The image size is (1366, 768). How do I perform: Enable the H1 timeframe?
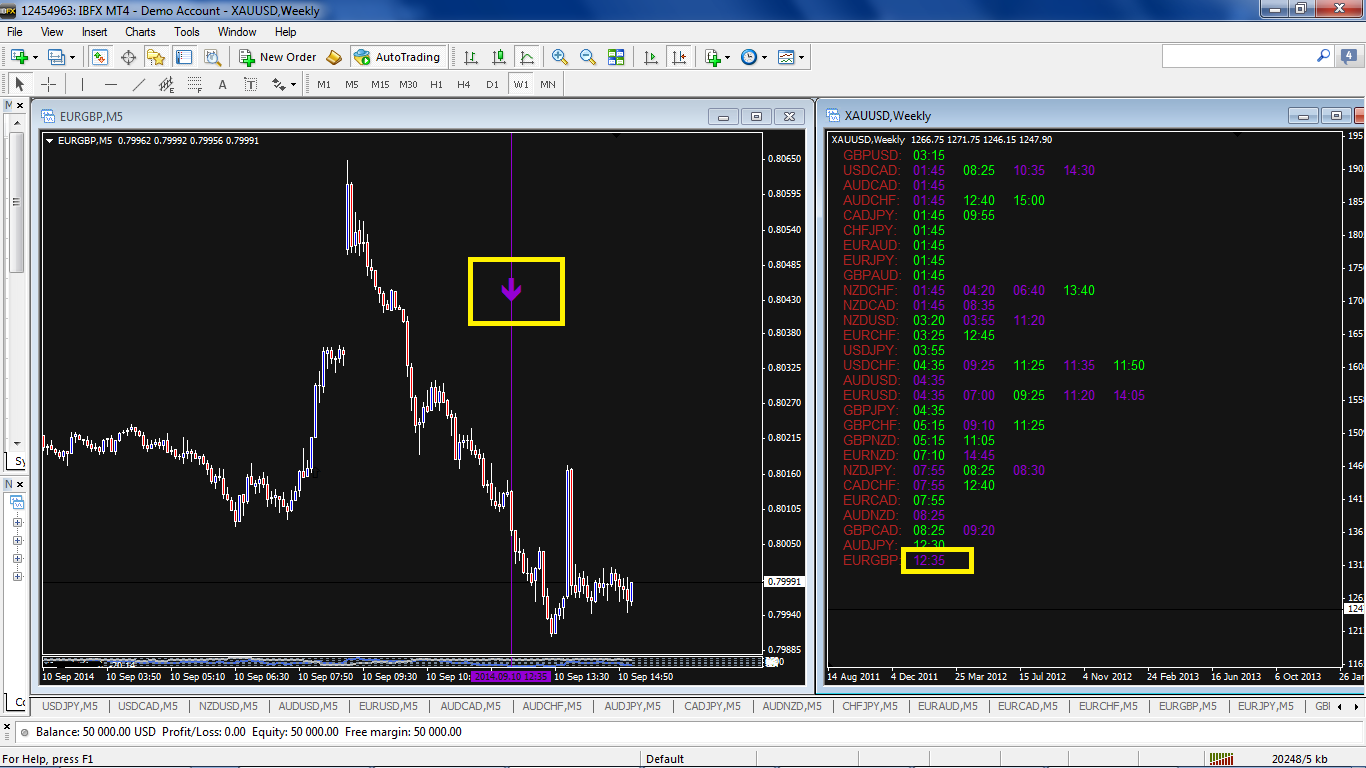coord(436,85)
